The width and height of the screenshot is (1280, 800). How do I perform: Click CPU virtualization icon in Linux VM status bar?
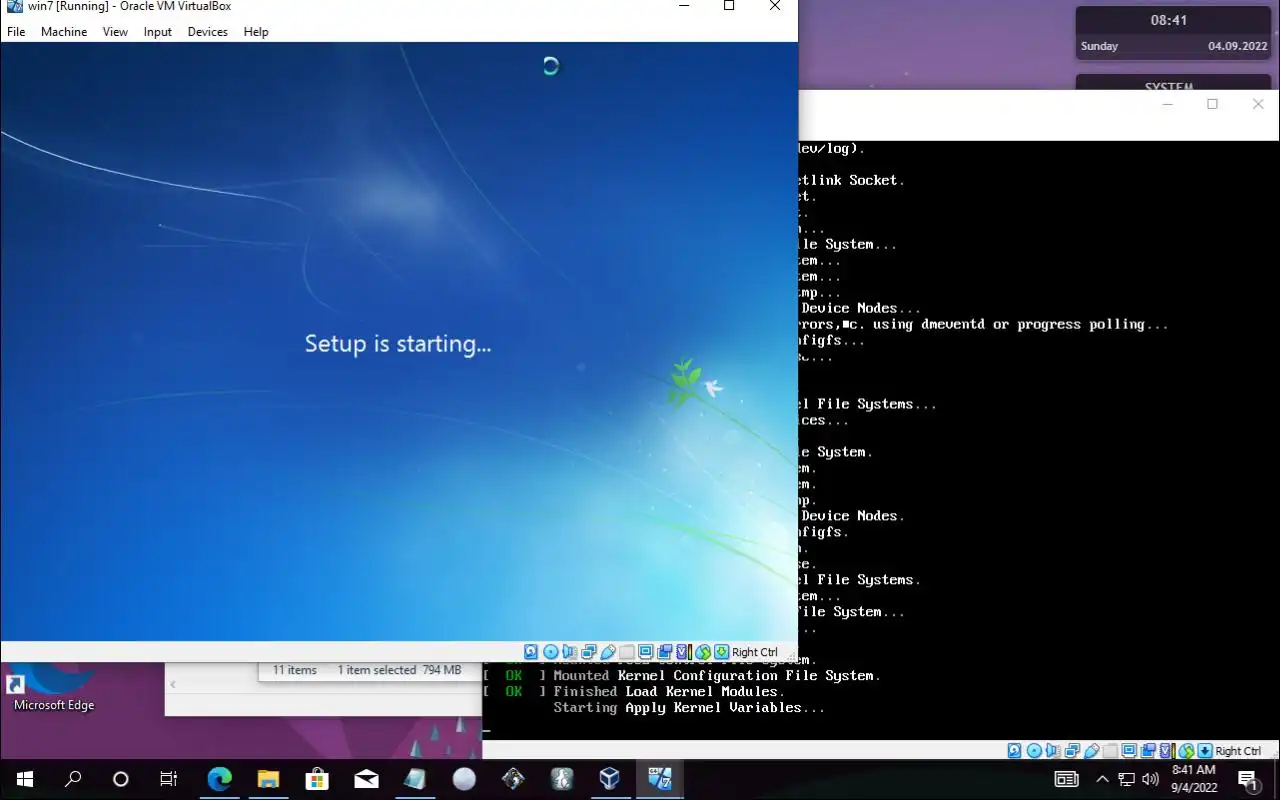pos(1167,751)
